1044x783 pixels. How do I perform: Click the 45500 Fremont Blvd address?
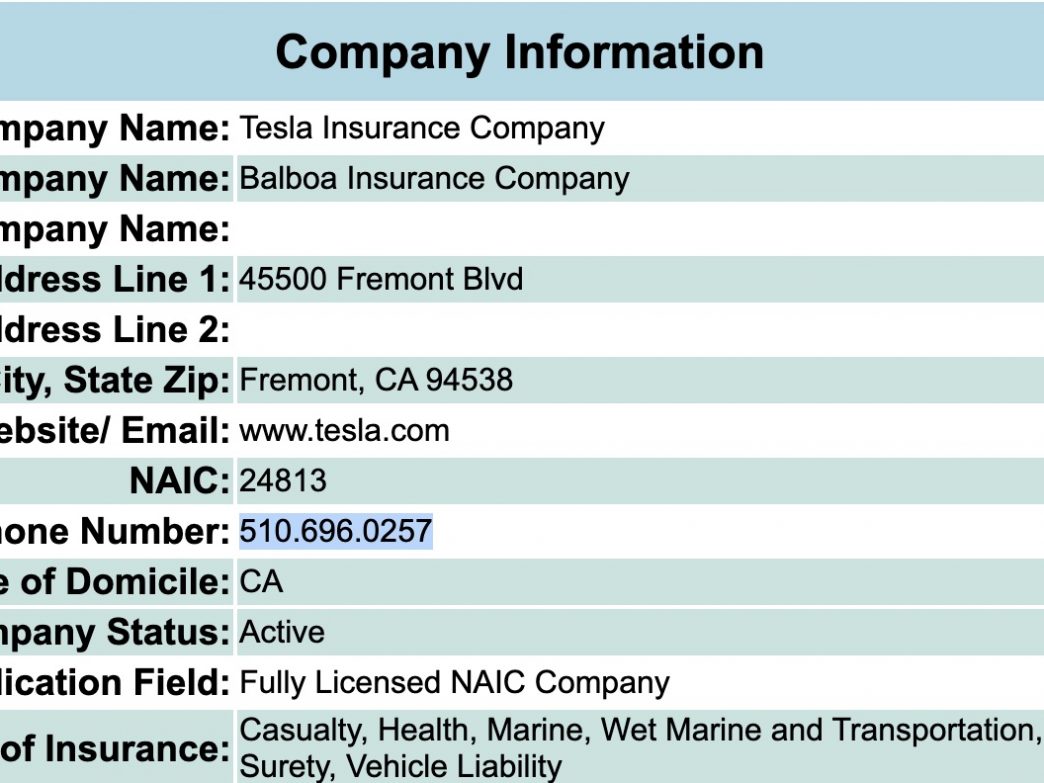click(381, 279)
